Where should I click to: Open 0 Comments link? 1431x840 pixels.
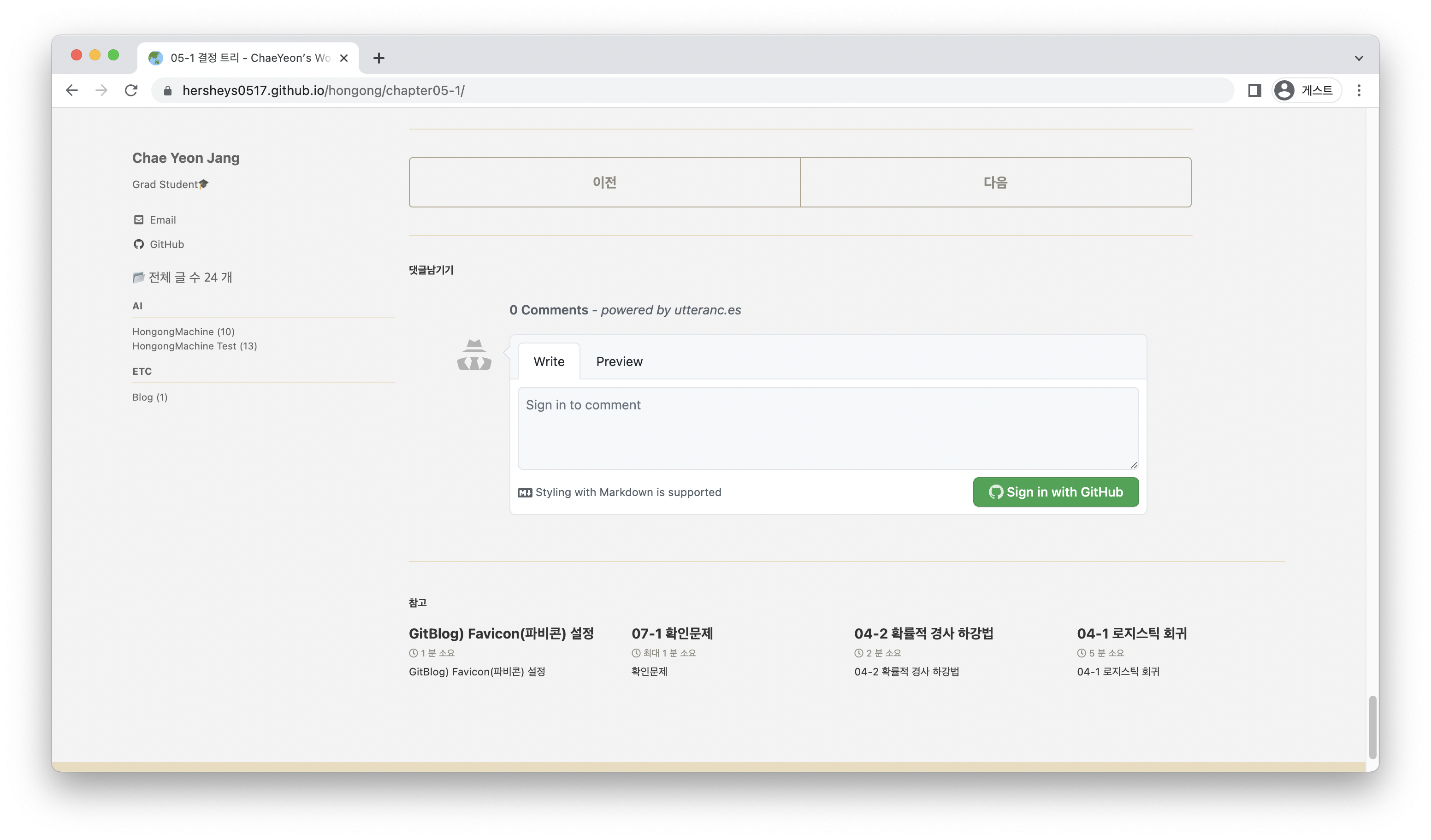(x=549, y=310)
